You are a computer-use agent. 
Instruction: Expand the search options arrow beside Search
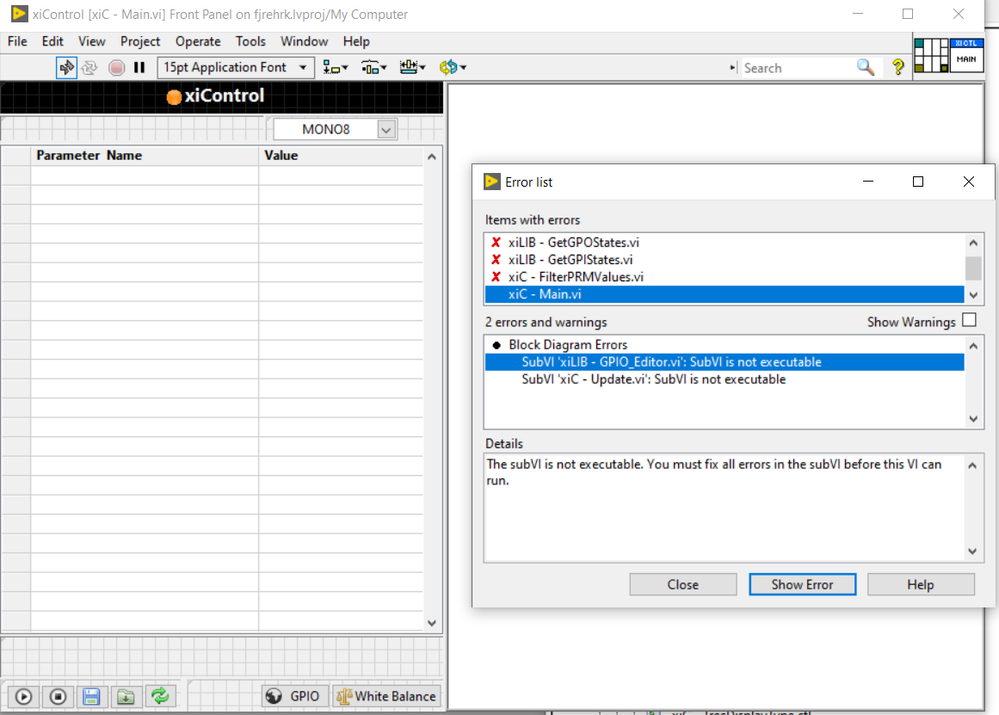(733, 68)
